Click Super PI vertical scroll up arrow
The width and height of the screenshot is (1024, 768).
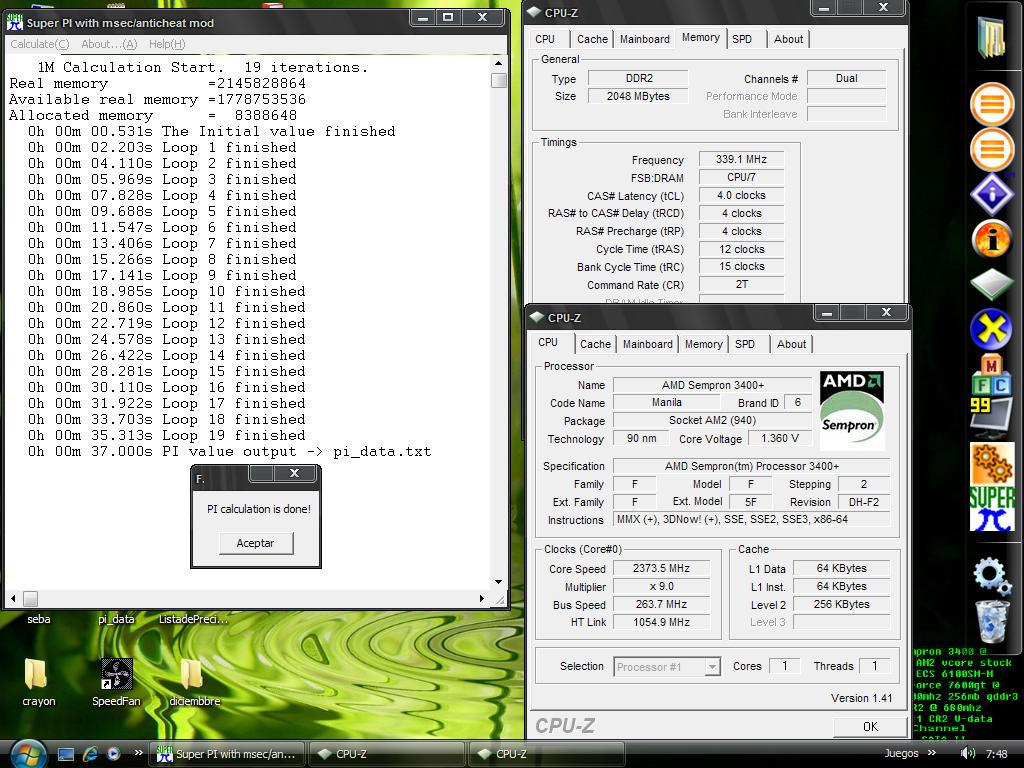(498, 63)
